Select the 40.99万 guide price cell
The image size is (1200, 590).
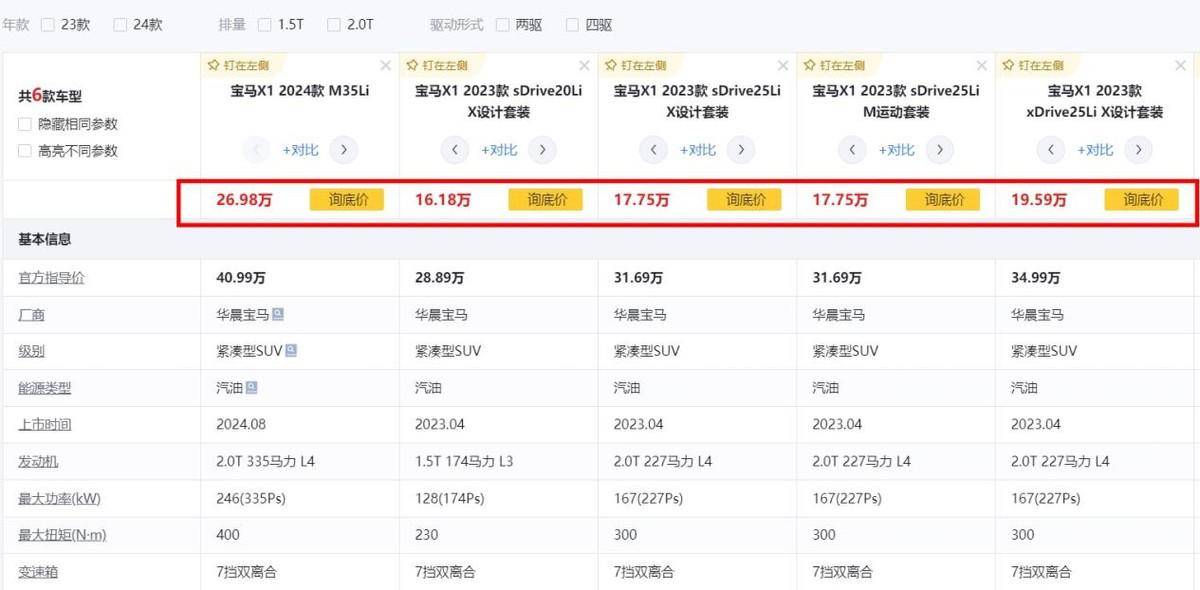click(x=300, y=278)
